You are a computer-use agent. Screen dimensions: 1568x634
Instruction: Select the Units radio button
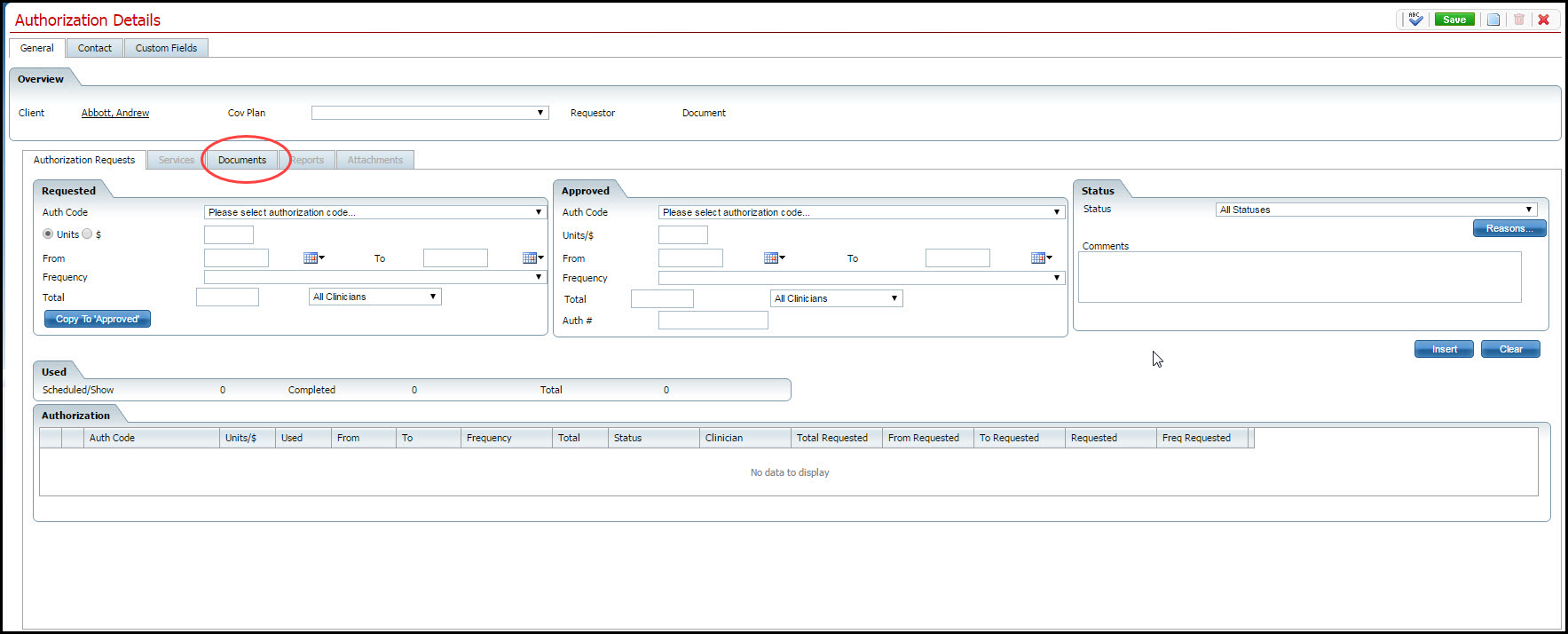(48, 234)
